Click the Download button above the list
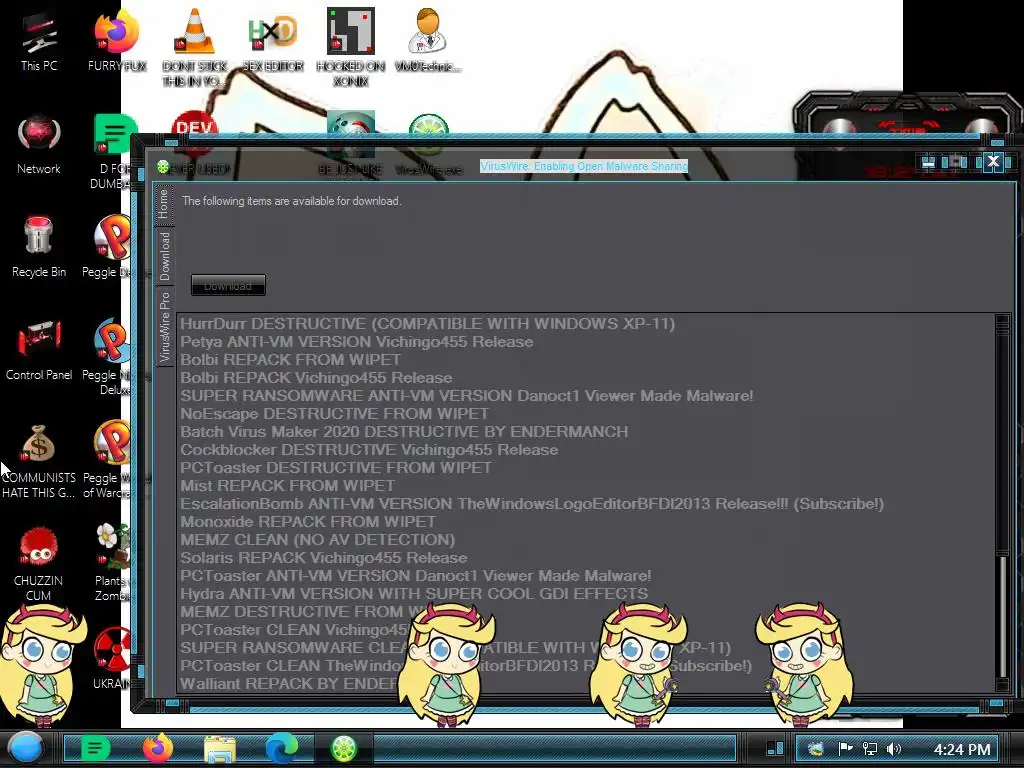This screenshot has width=1024, height=768. 228,285
